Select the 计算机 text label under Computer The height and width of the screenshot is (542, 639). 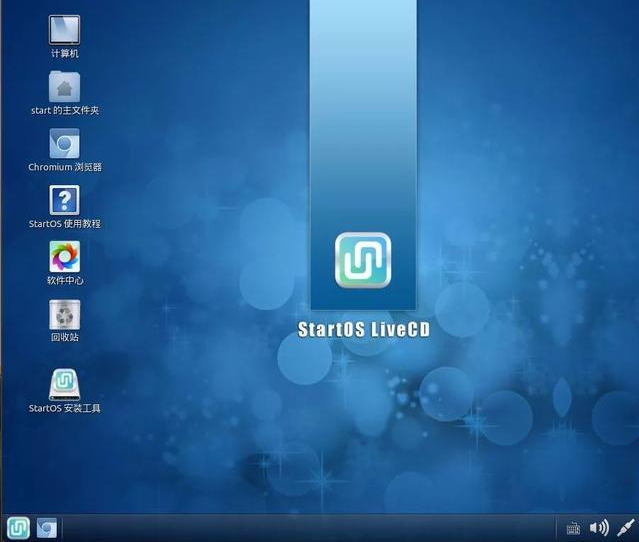click(x=64, y=54)
